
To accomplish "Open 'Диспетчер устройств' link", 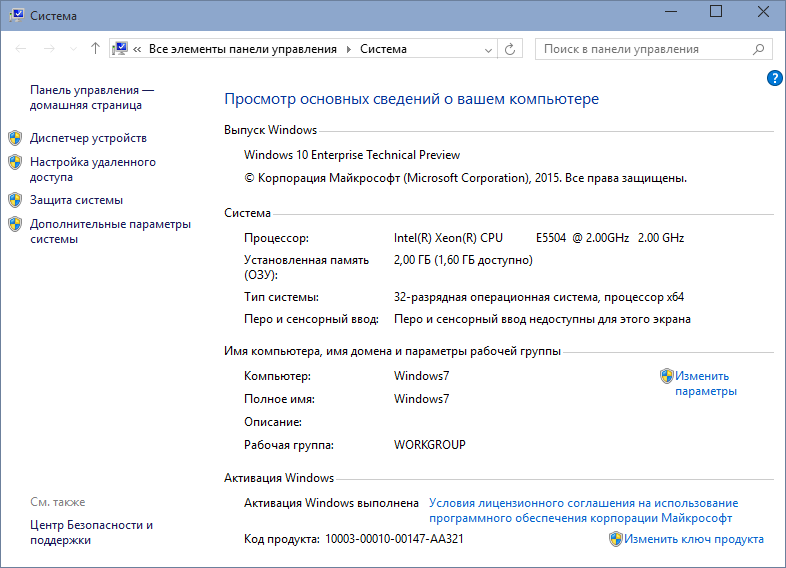I will [88, 138].
